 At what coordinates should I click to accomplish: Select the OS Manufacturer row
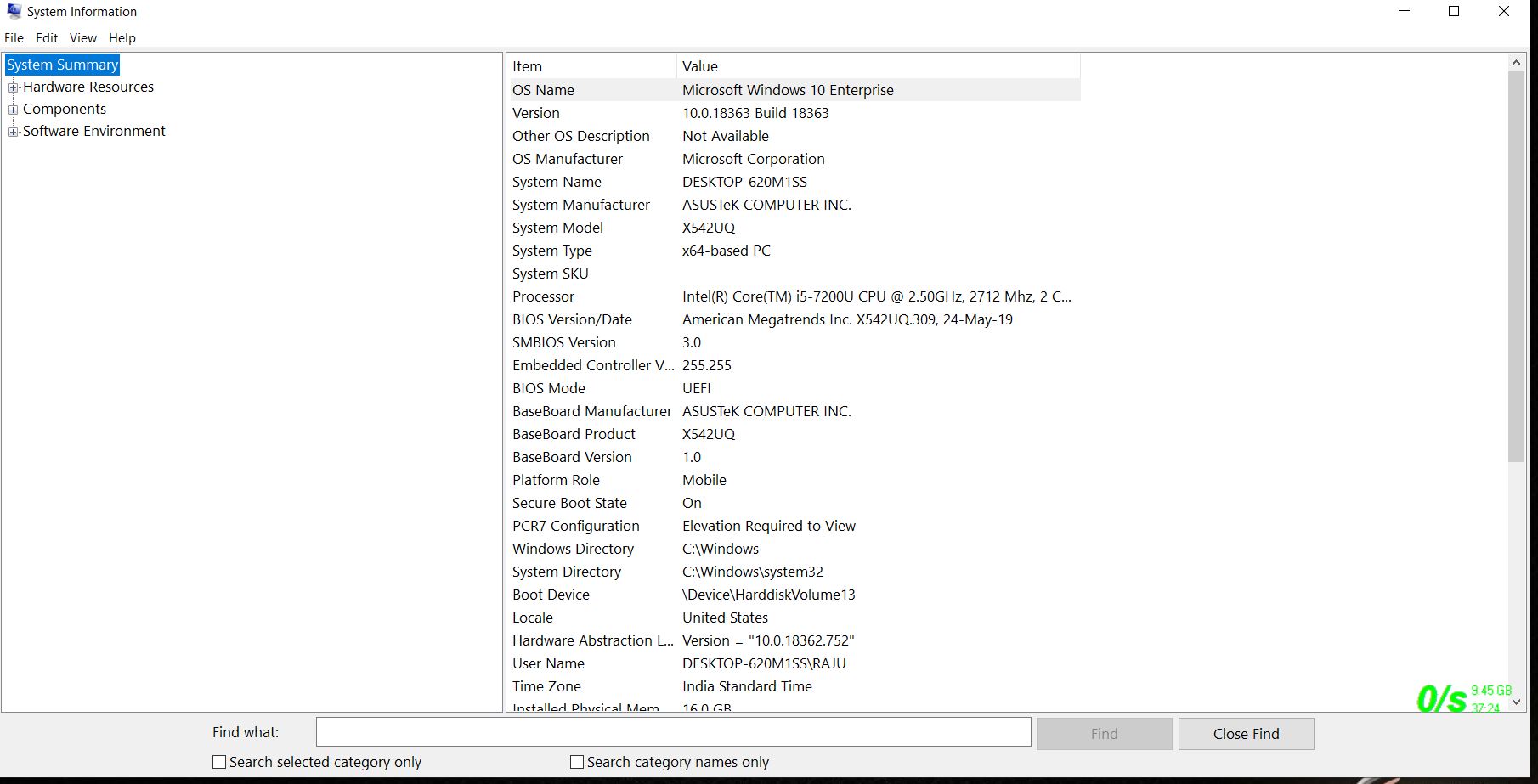[794, 159]
